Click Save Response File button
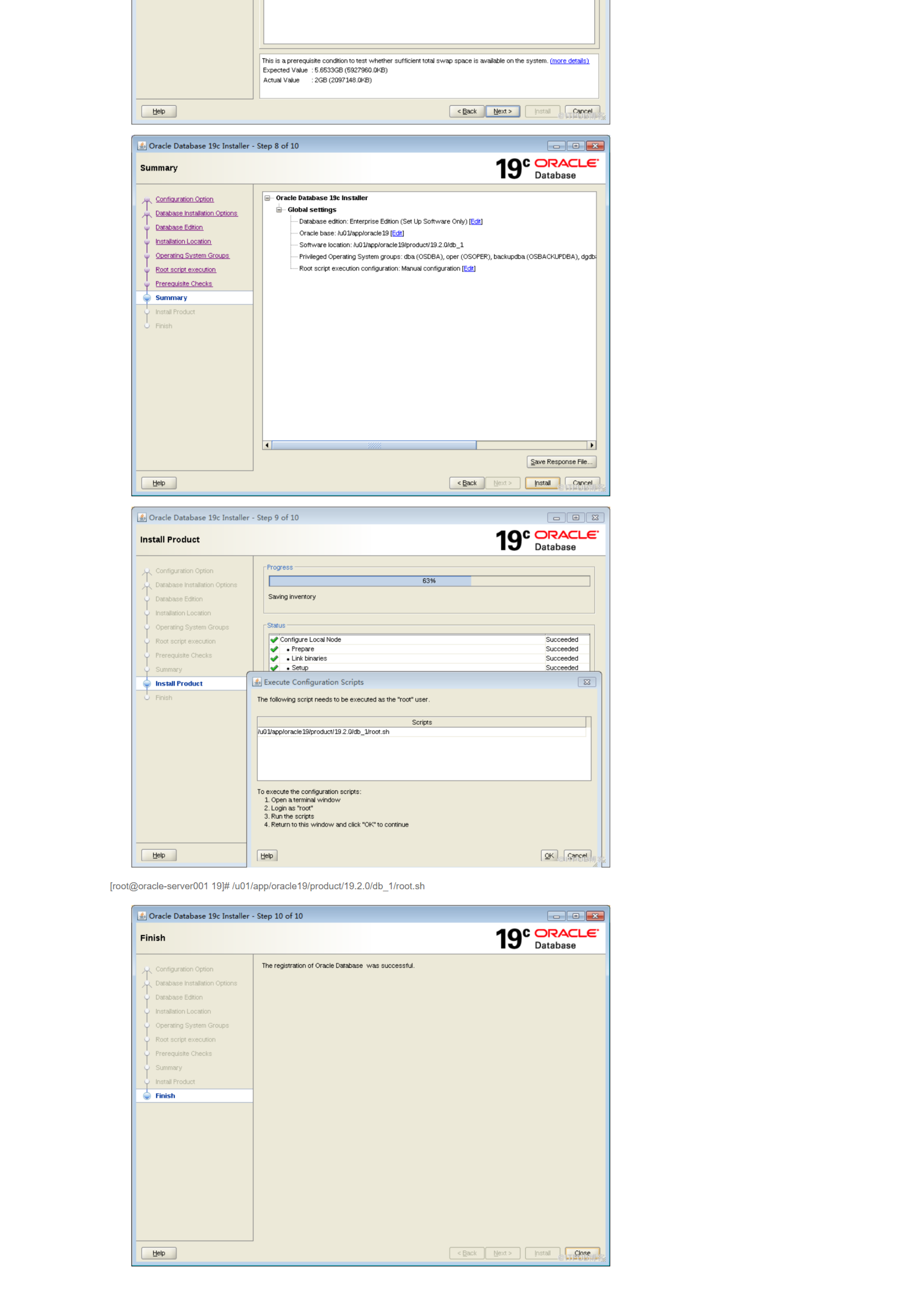The height and width of the screenshot is (1303, 924). coord(561,462)
